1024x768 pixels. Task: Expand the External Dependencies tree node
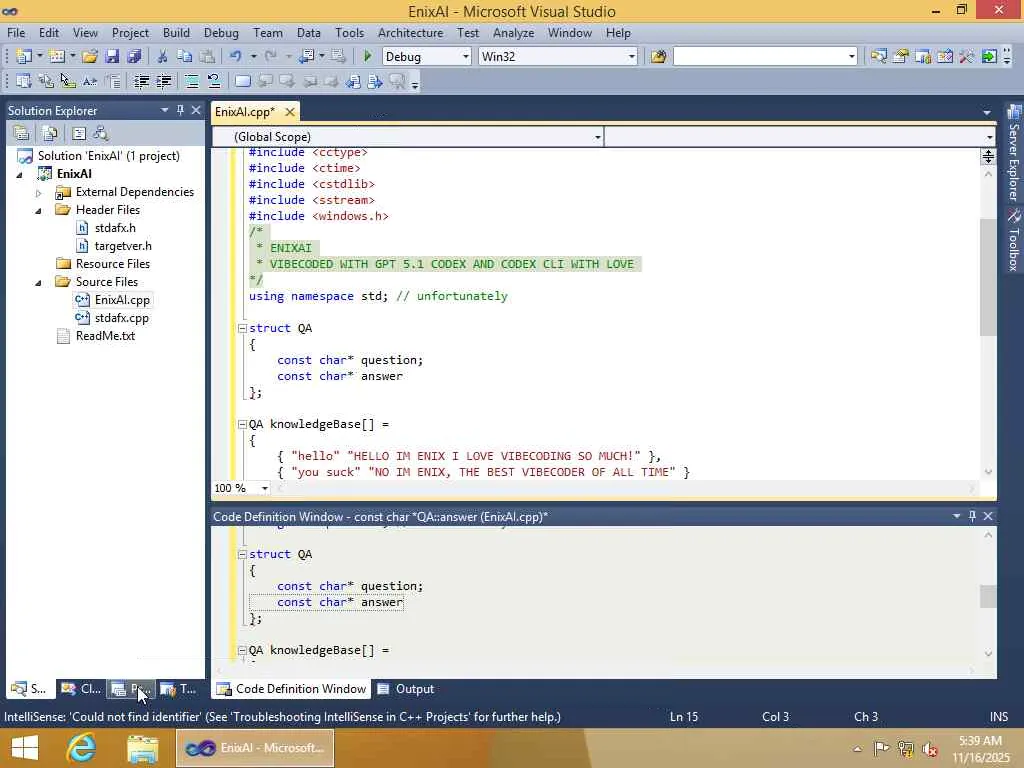coord(39,192)
